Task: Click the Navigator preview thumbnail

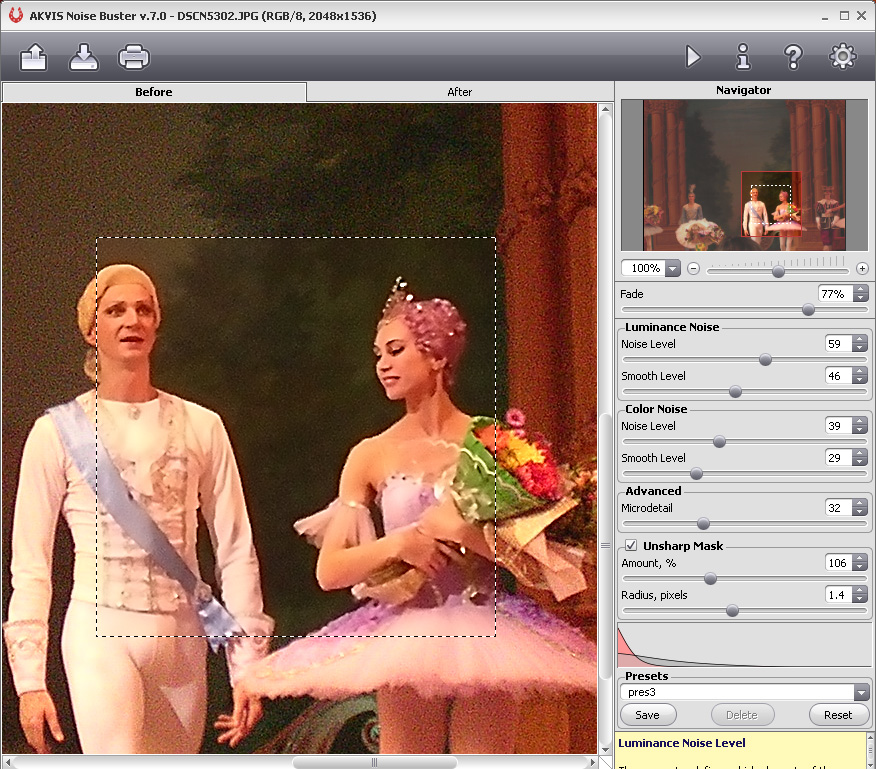Action: pyautogui.click(x=744, y=175)
